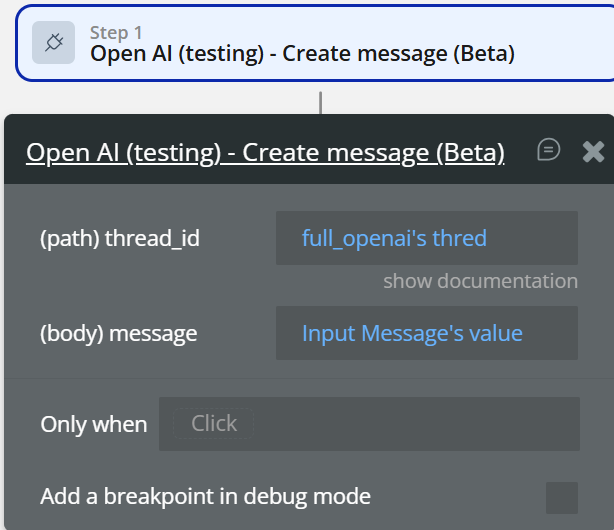Click the Only when label
The image size is (614, 530).
click(93, 424)
